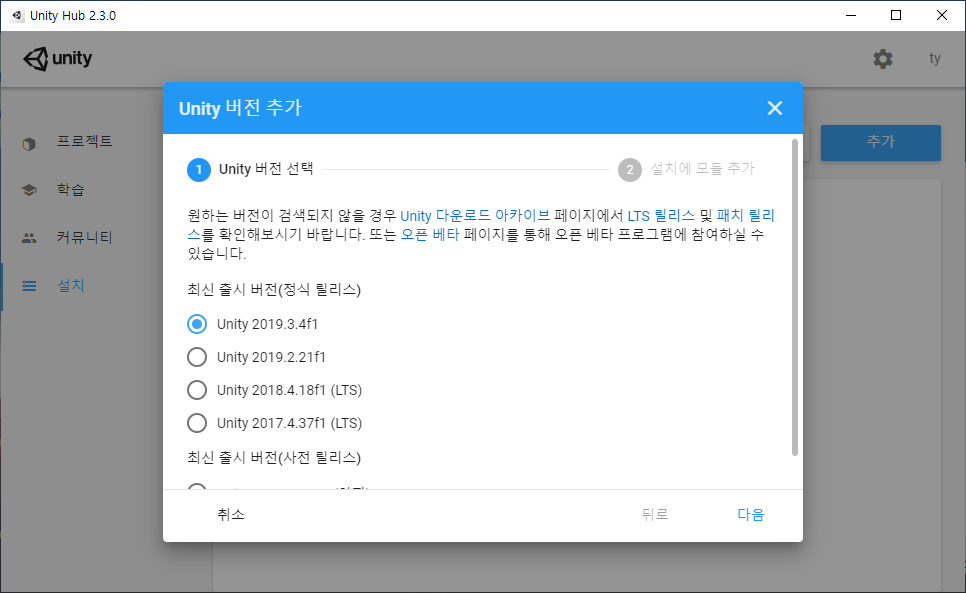This screenshot has height=593, width=966.
Task: Click the 설치 list icon
Action: click(x=29, y=286)
